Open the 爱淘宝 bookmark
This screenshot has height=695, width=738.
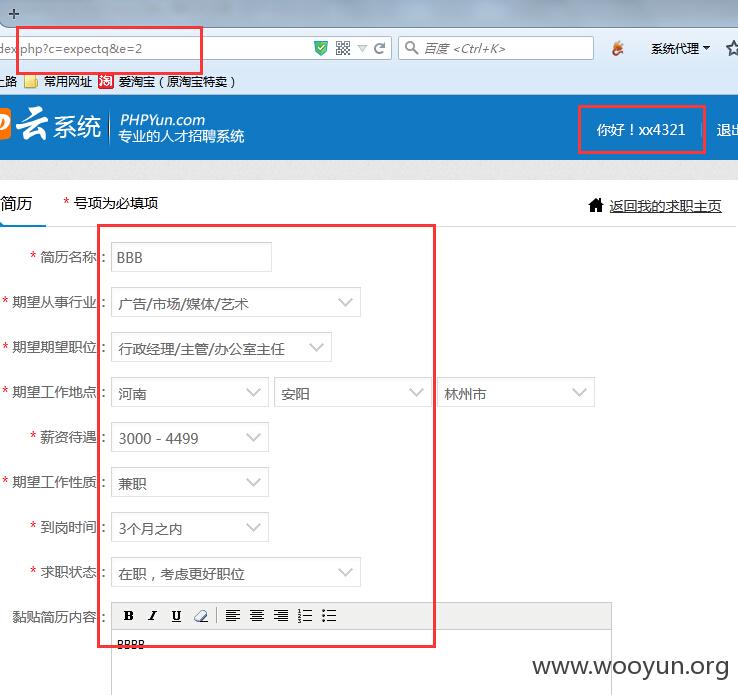(167, 82)
